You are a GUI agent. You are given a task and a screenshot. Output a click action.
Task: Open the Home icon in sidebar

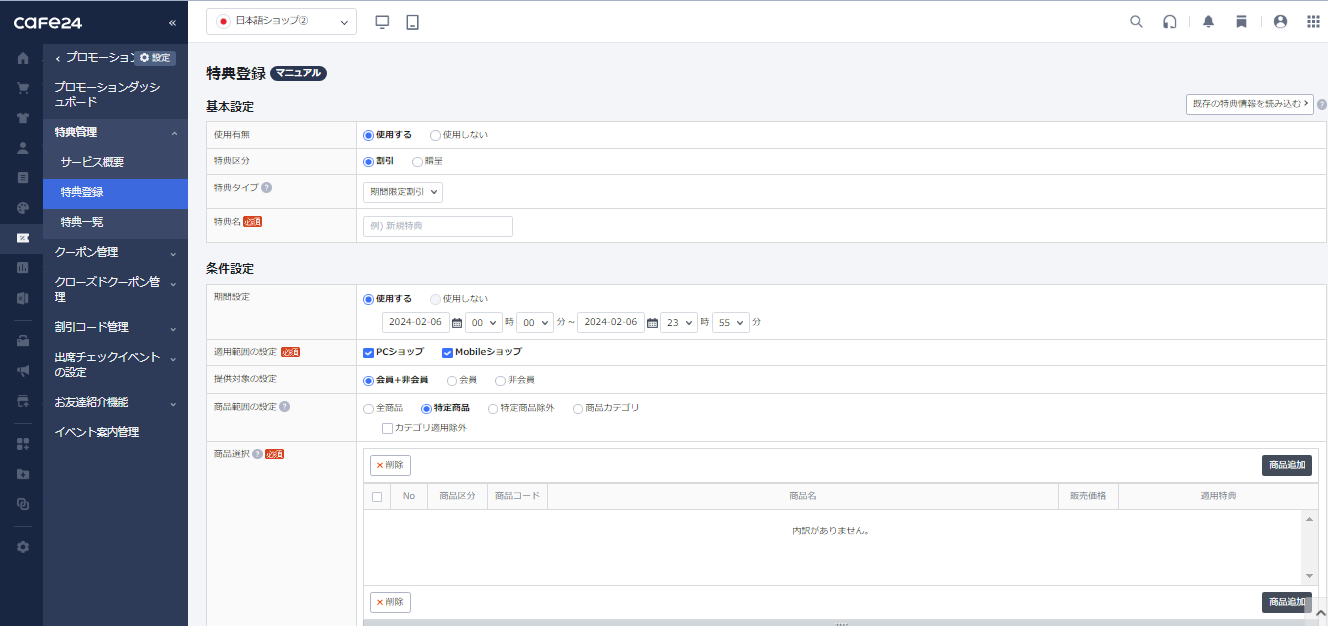click(22, 57)
